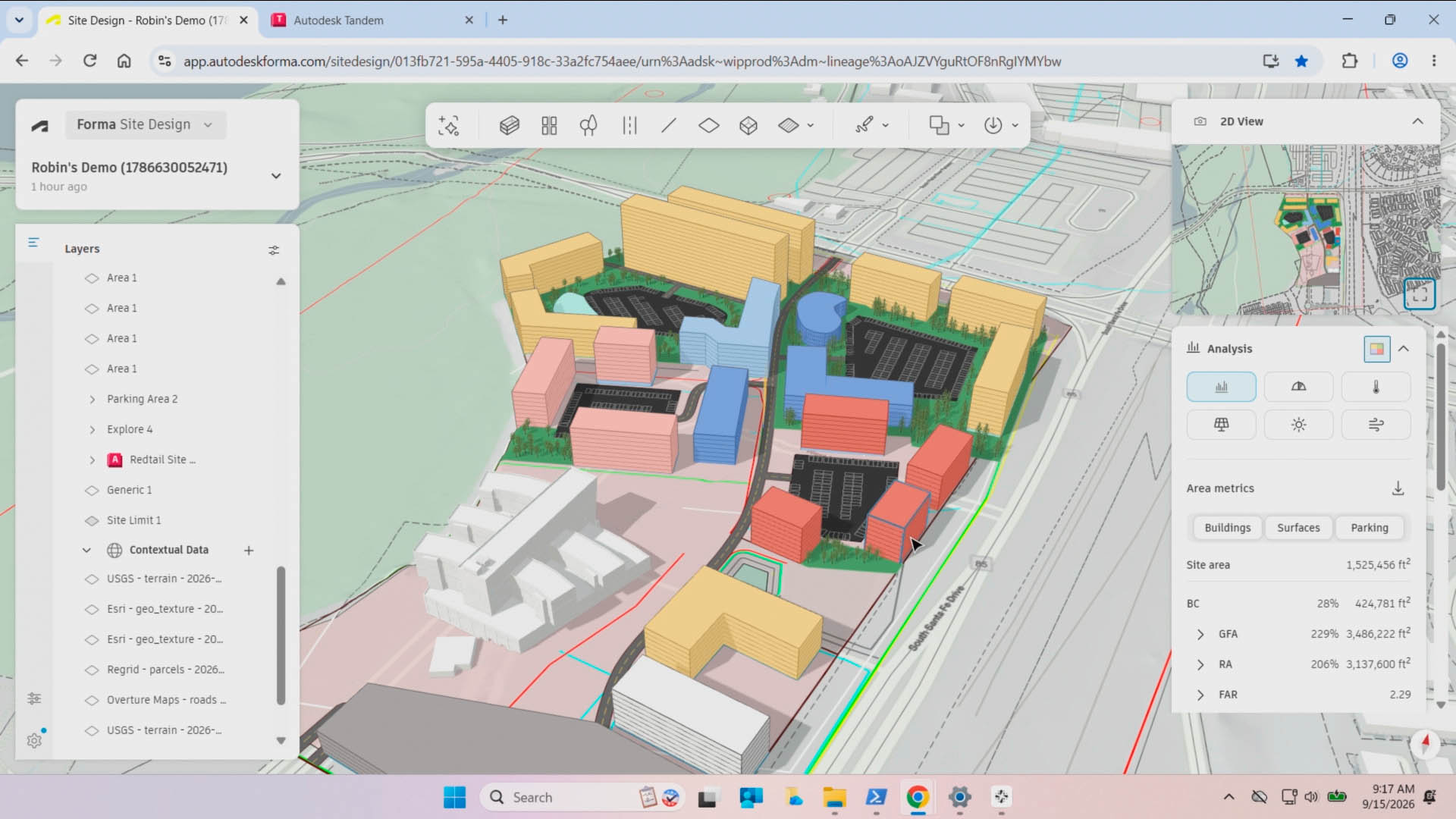Expand the RA metric row
This screenshot has width=1456, height=819.
[1200, 665]
